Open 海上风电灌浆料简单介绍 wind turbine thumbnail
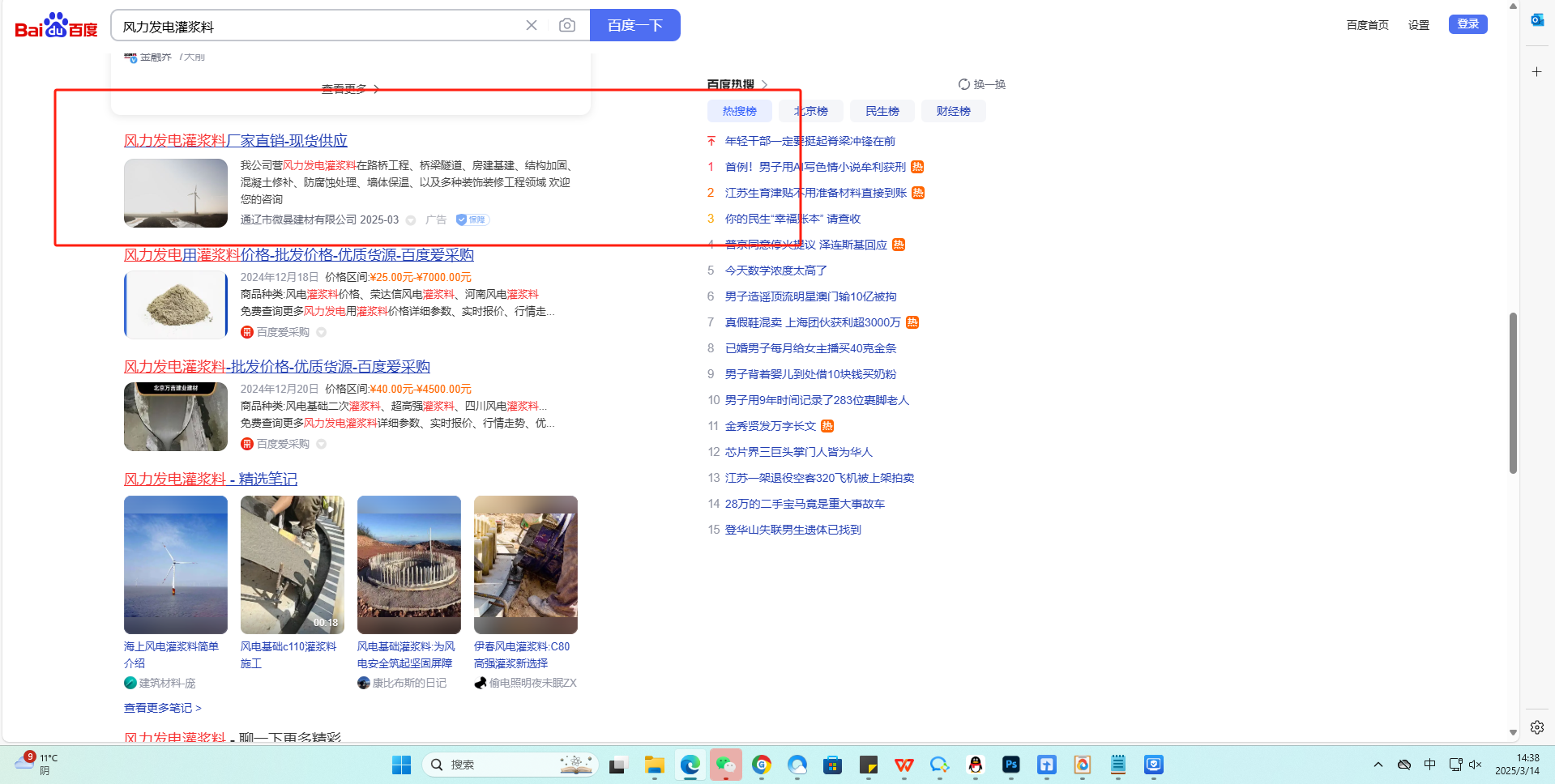Screen dimensions: 1555x784 tap(176, 565)
